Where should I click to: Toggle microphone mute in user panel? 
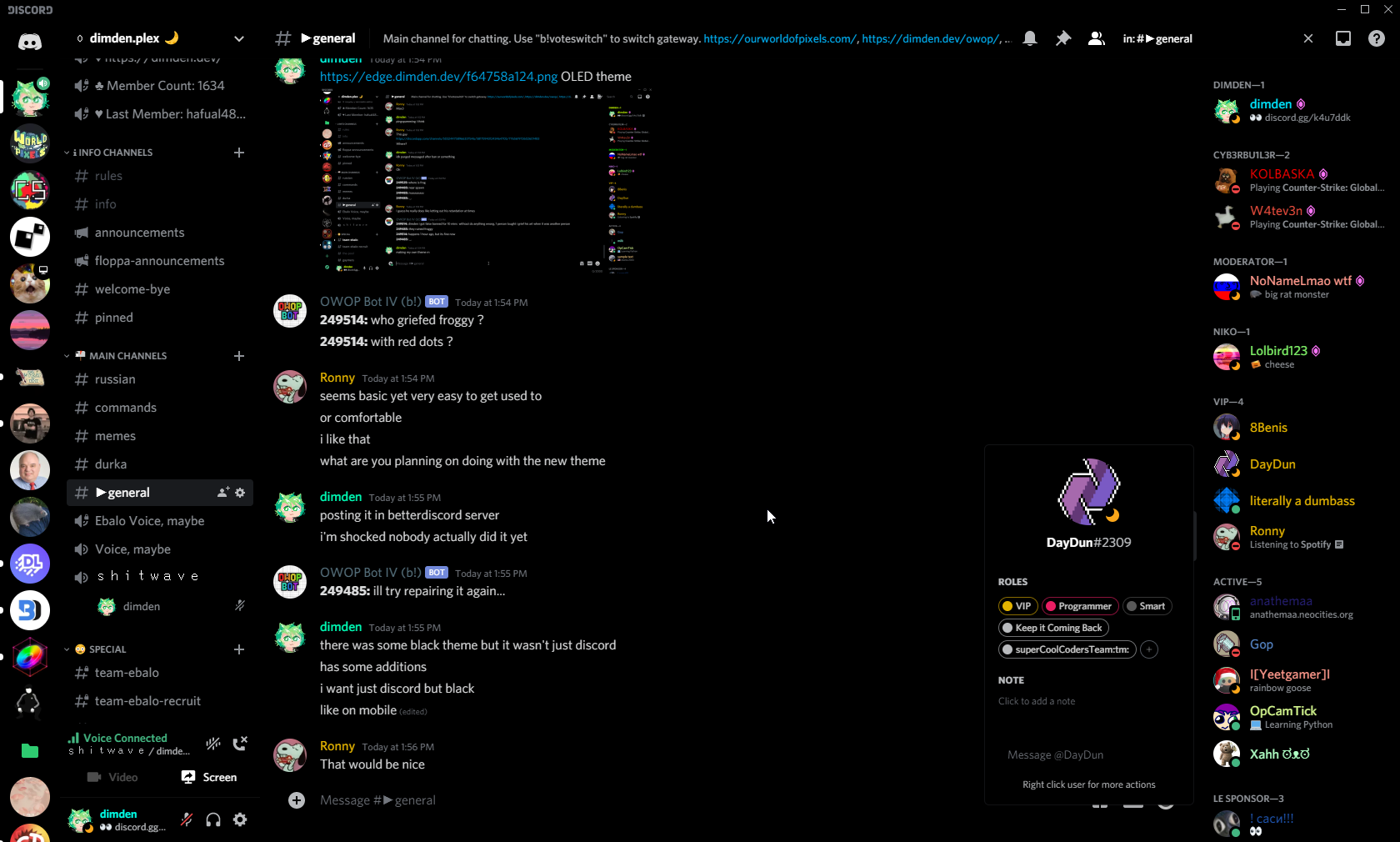tap(187, 819)
